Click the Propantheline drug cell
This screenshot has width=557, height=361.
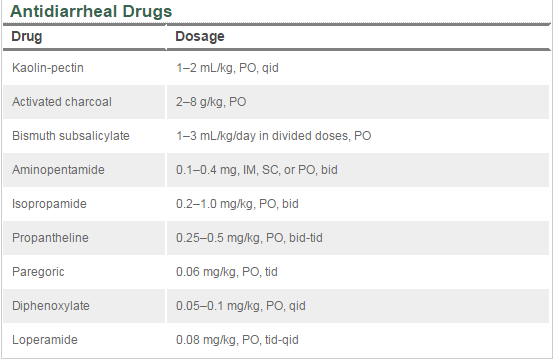point(50,238)
